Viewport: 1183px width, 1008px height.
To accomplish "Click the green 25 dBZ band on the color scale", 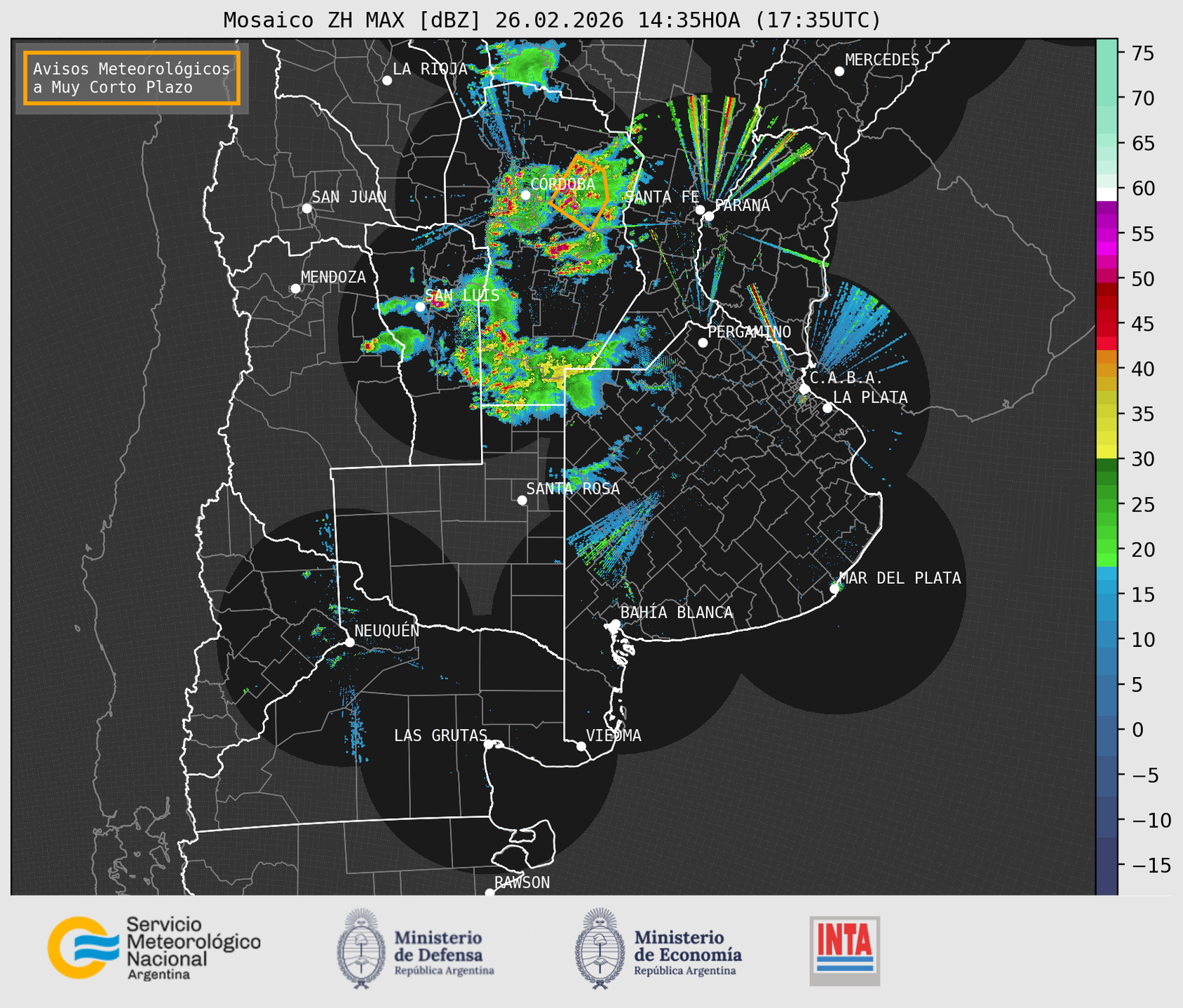I will coord(1107,505).
